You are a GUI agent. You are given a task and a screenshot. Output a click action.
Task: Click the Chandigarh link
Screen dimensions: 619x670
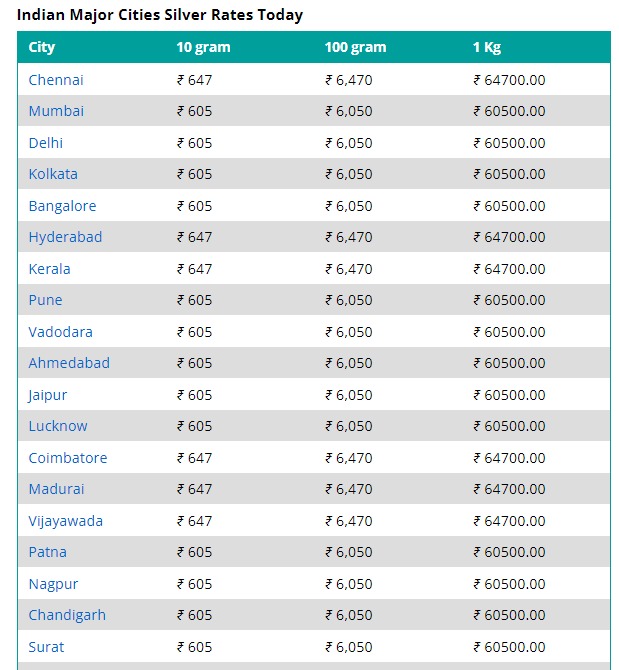[67, 615]
